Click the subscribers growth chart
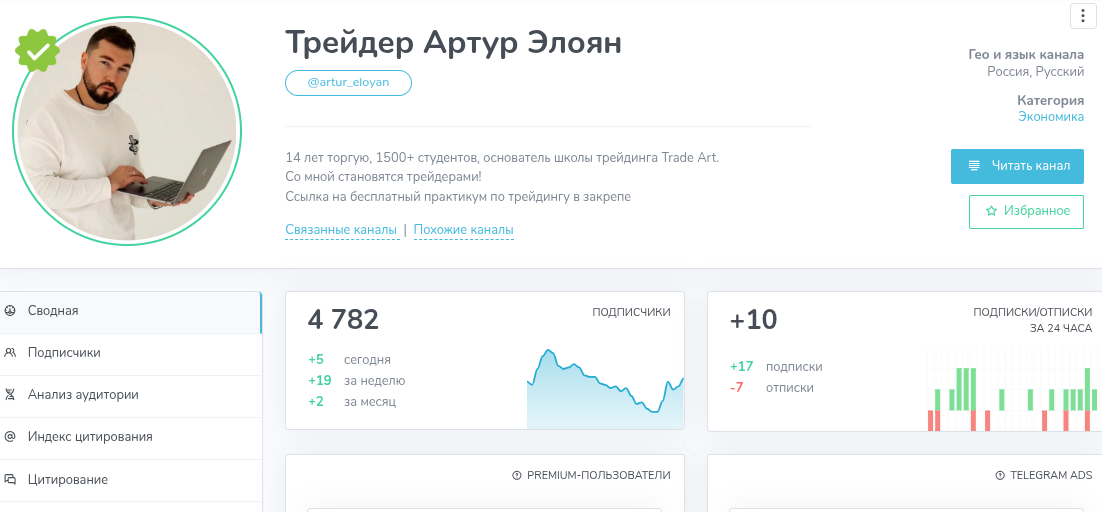1102x512 pixels. coord(605,390)
